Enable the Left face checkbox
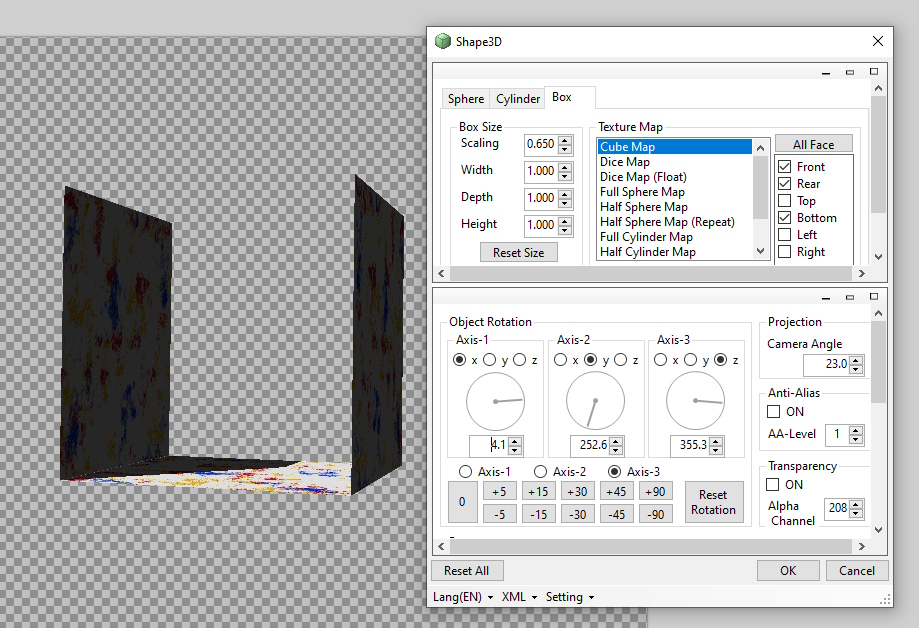Screen dimensions: 919x628 (x=785, y=235)
